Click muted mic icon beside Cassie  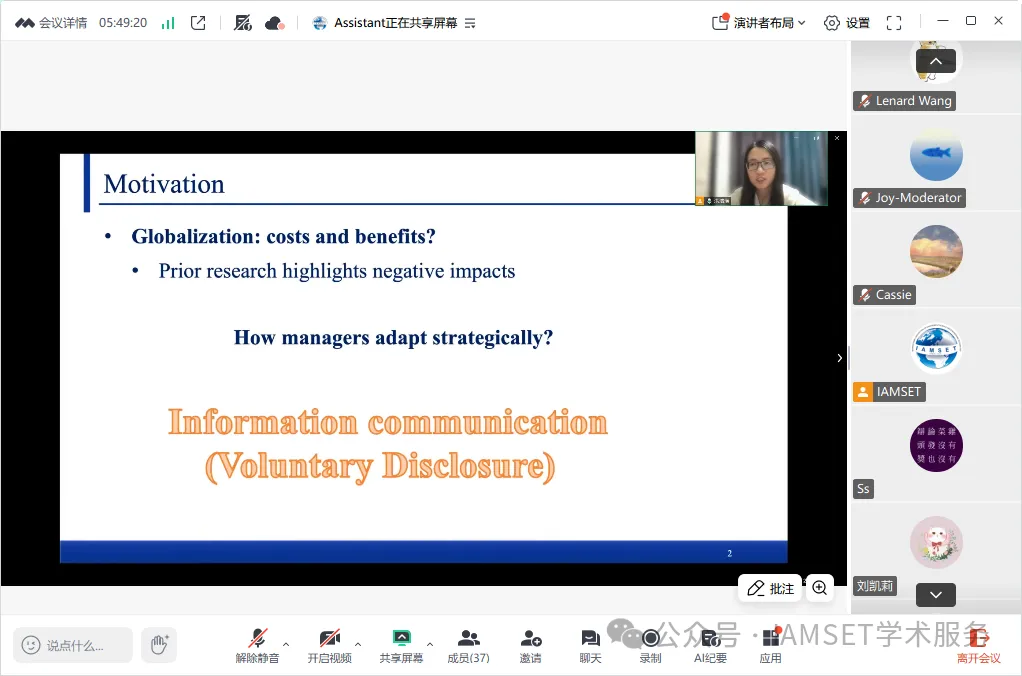864,295
